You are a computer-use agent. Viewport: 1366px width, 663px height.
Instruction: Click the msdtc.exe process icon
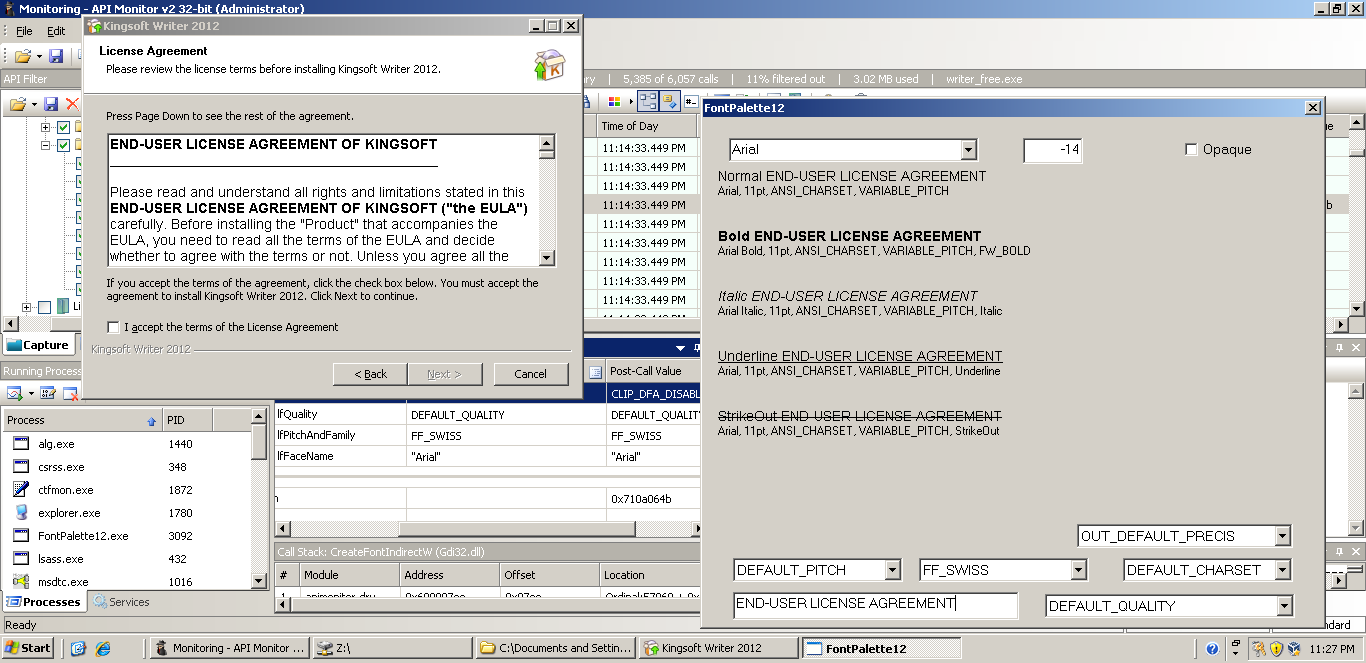tap(21, 581)
